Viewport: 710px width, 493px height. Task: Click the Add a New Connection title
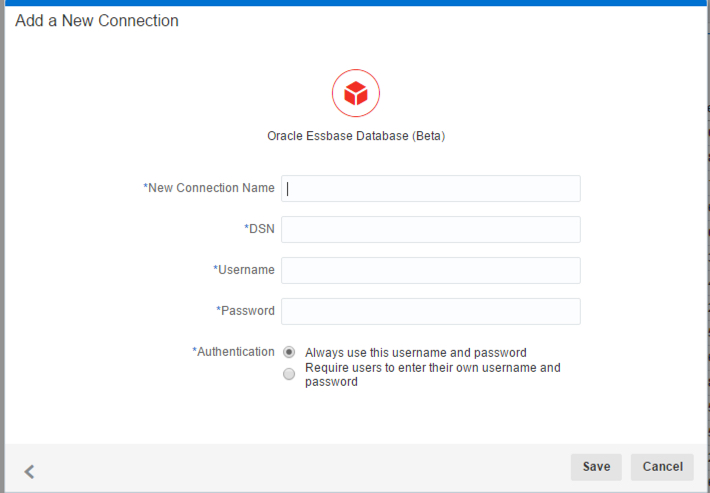pos(97,21)
